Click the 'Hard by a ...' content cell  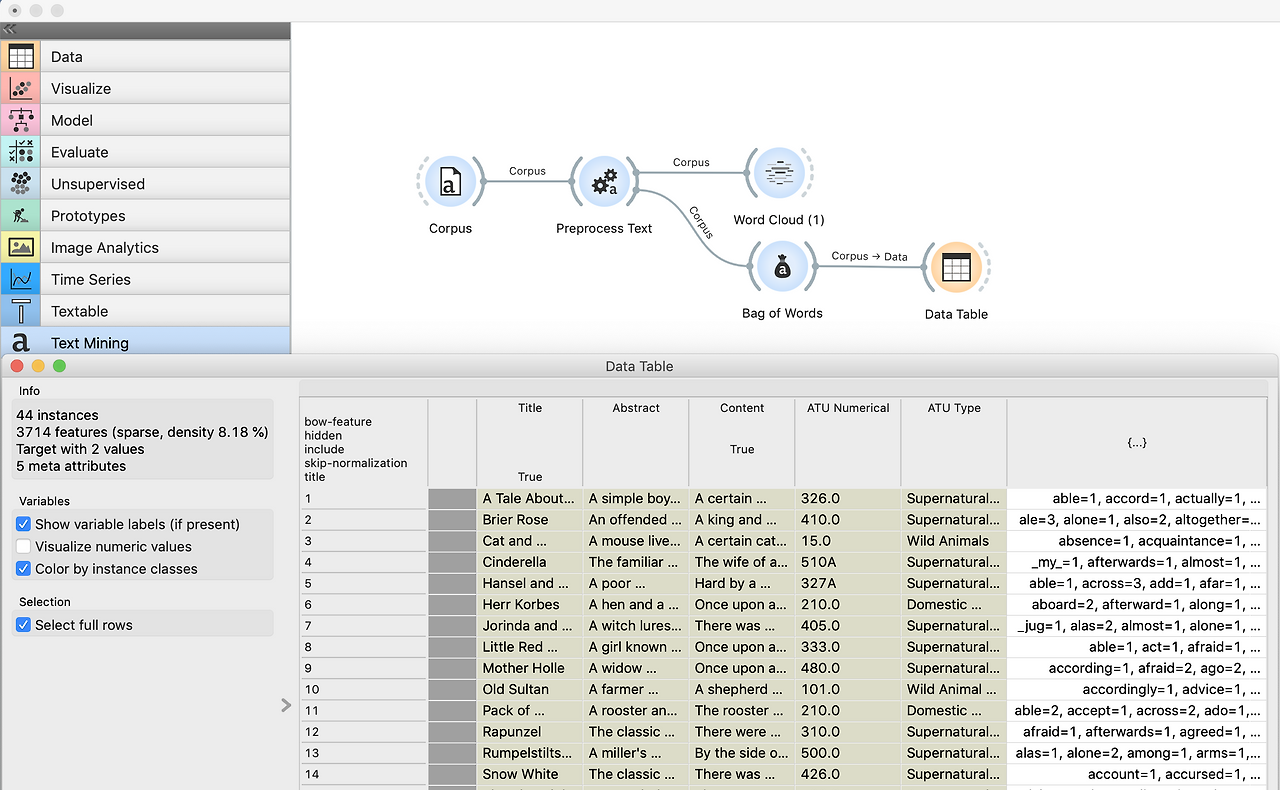742,583
